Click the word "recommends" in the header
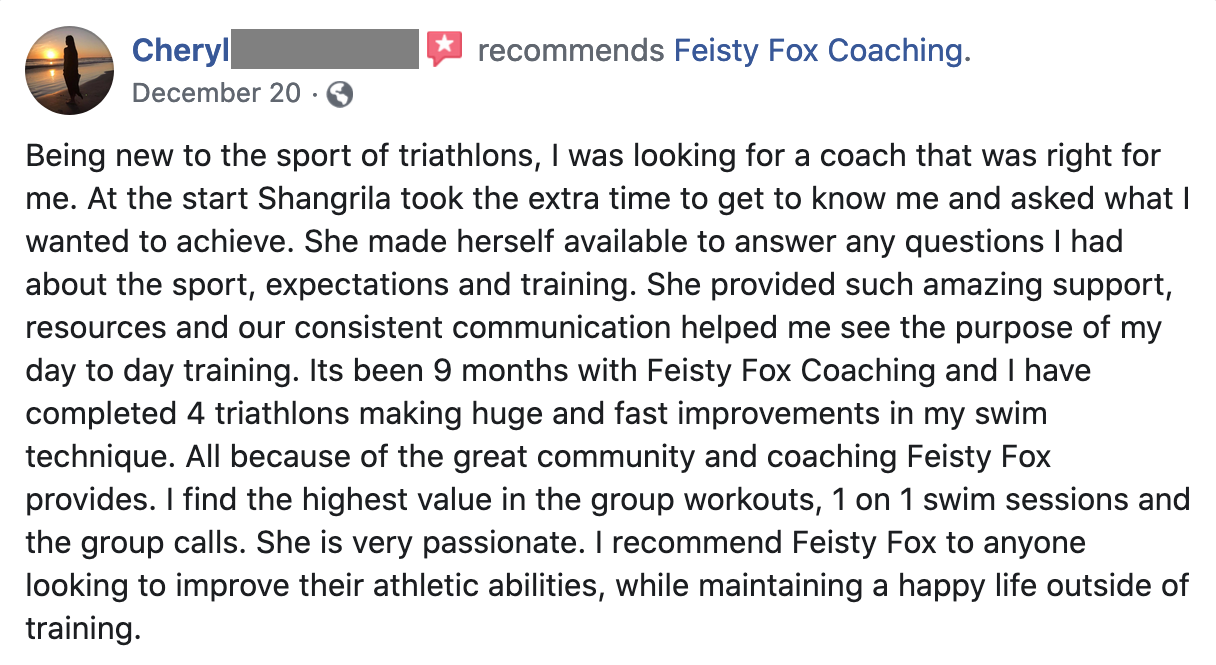This screenshot has width=1216, height=665. click(571, 50)
